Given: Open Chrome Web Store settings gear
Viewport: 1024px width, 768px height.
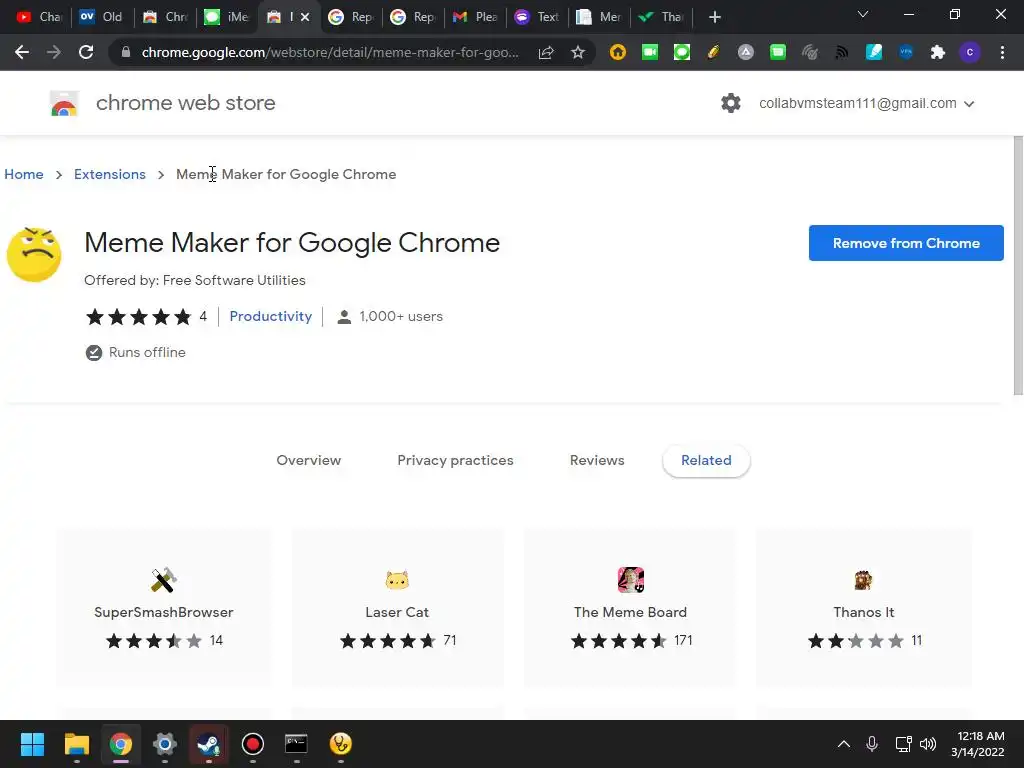Looking at the screenshot, I should click(x=730, y=103).
